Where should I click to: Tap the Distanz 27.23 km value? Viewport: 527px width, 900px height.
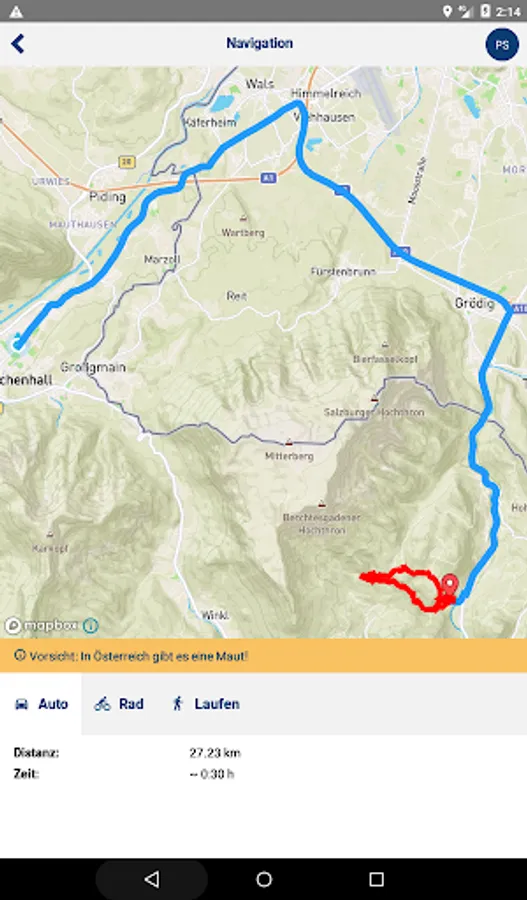[215, 753]
